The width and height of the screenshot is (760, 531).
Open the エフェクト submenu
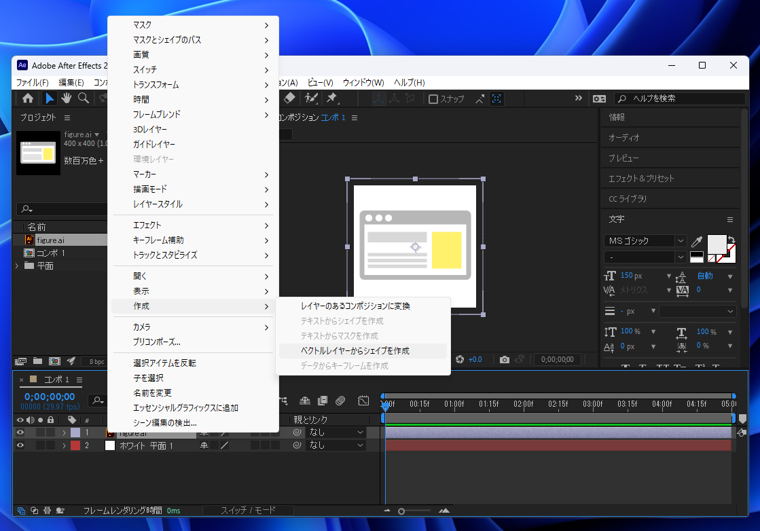pos(192,225)
